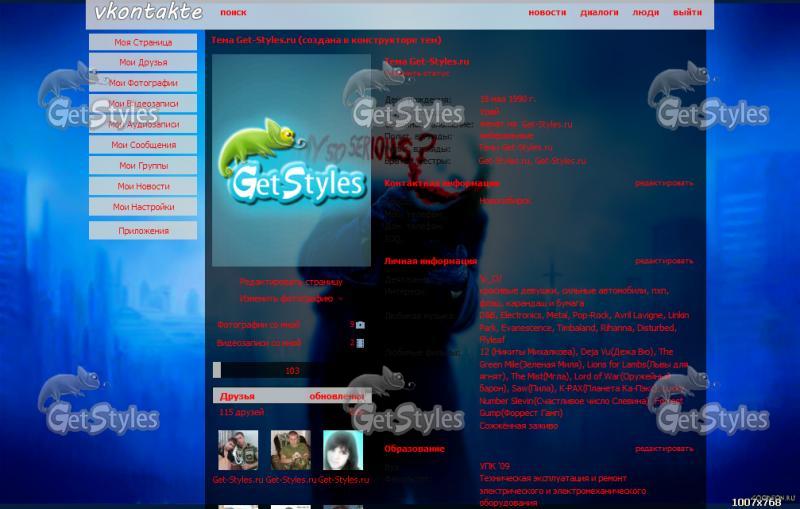This screenshot has height=509, width=800.
Task: Click Редактировать страницу link
Action: 291,282
